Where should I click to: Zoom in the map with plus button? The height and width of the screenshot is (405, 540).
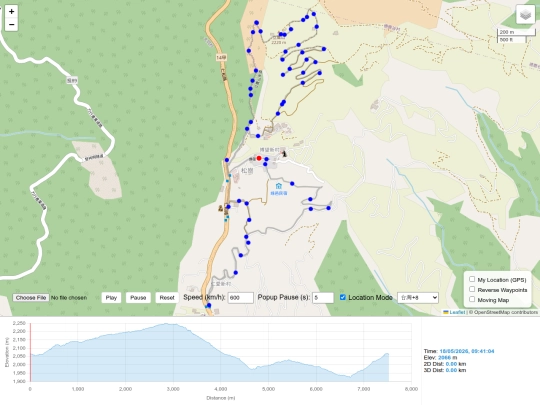point(11,11)
